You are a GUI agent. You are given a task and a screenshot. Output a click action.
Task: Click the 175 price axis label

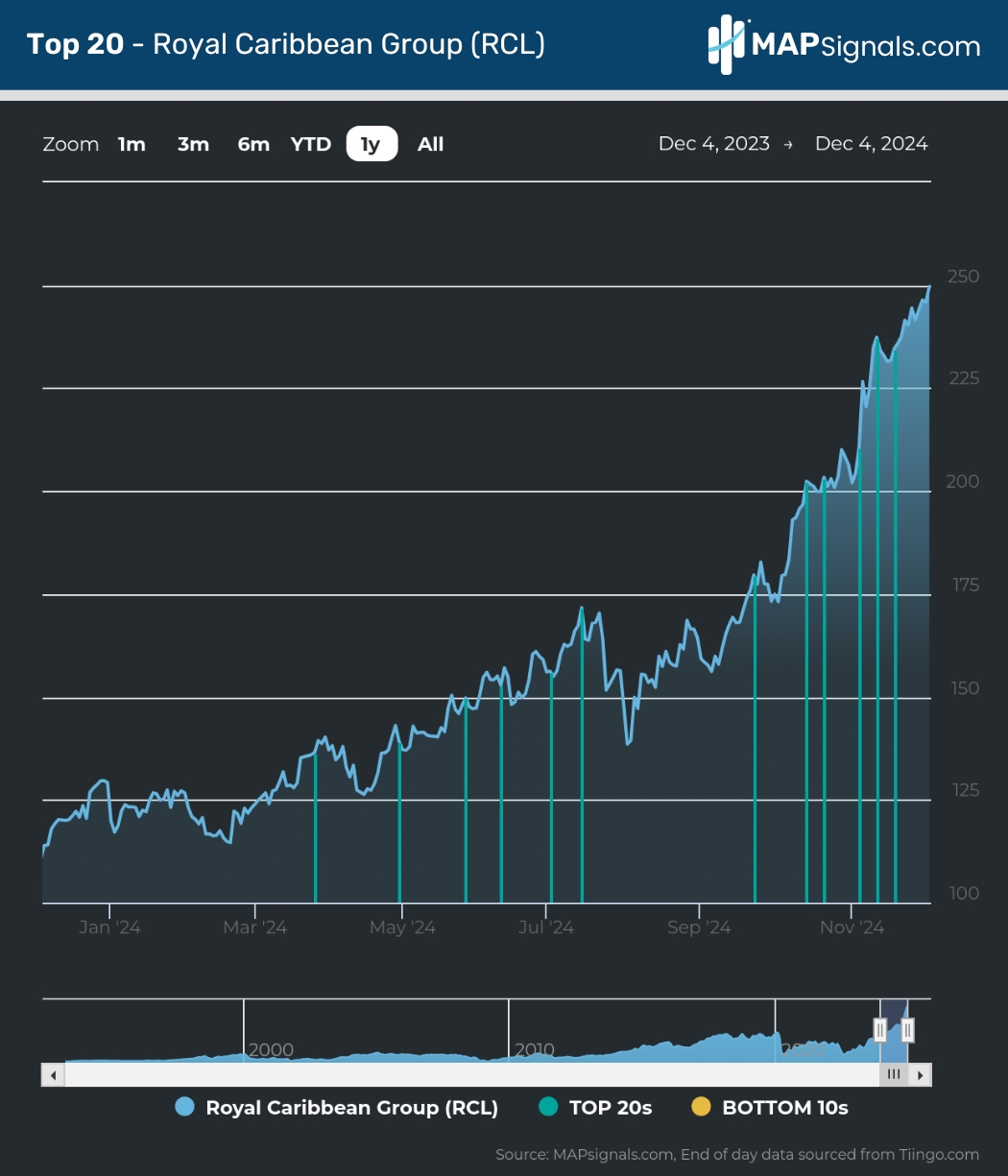click(963, 585)
